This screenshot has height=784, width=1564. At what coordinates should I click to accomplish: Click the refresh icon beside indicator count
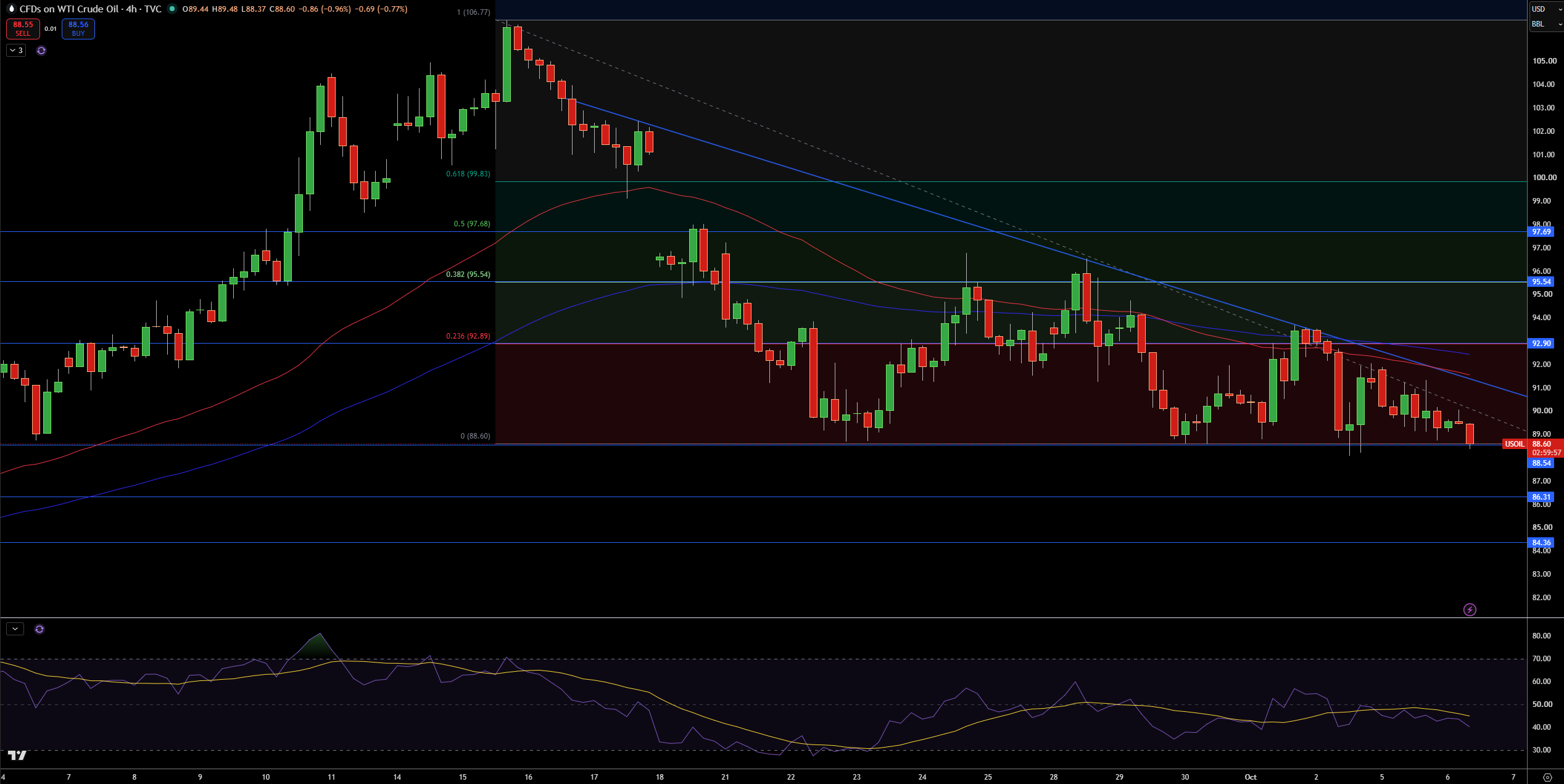41,51
